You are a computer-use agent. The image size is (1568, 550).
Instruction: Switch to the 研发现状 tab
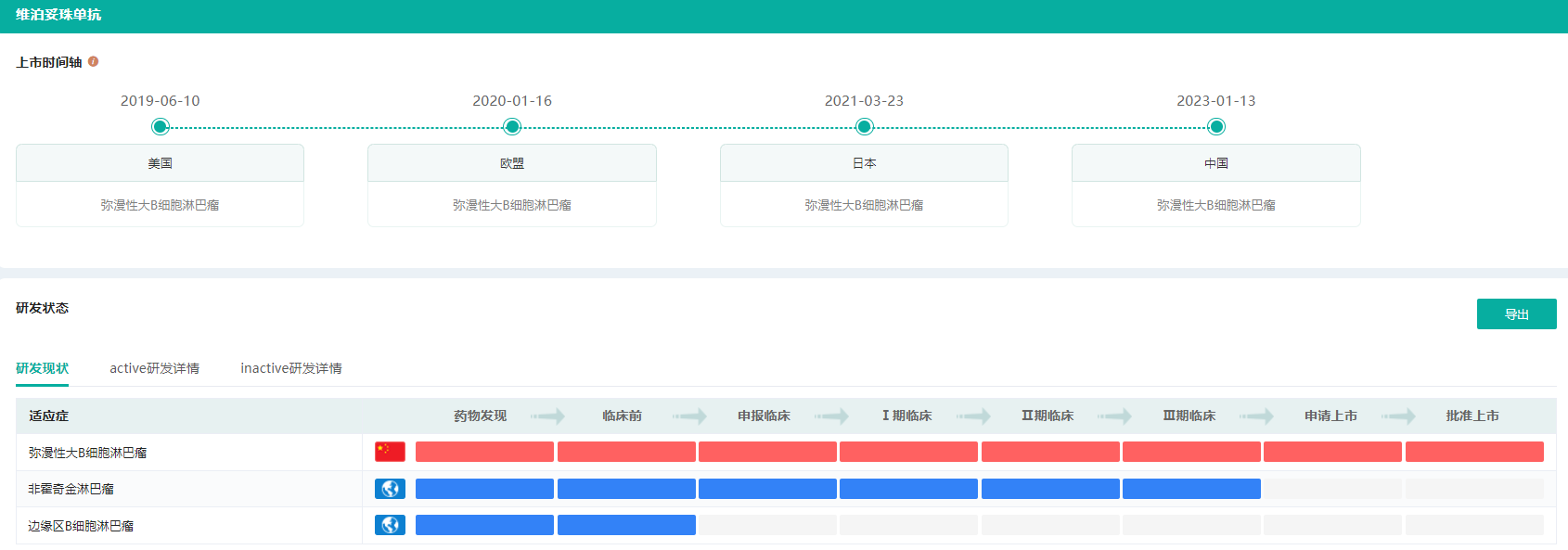pyautogui.click(x=42, y=368)
